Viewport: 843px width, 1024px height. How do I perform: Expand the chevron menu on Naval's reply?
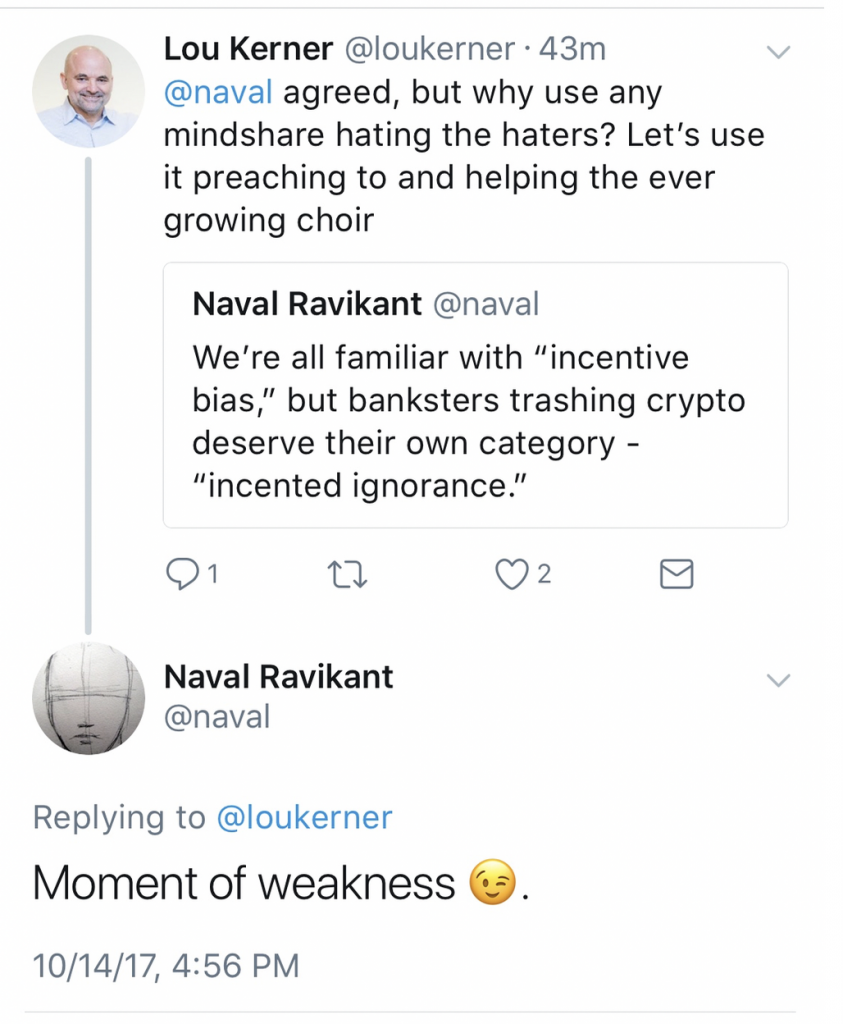[x=778, y=680]
